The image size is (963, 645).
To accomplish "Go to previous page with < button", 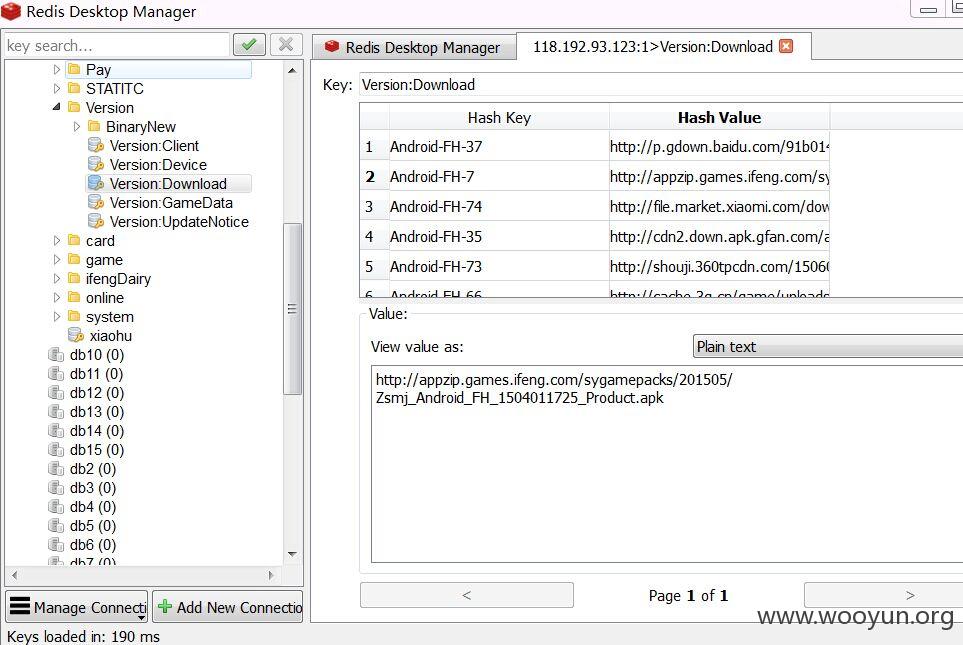I will click(x=467, y=595).
